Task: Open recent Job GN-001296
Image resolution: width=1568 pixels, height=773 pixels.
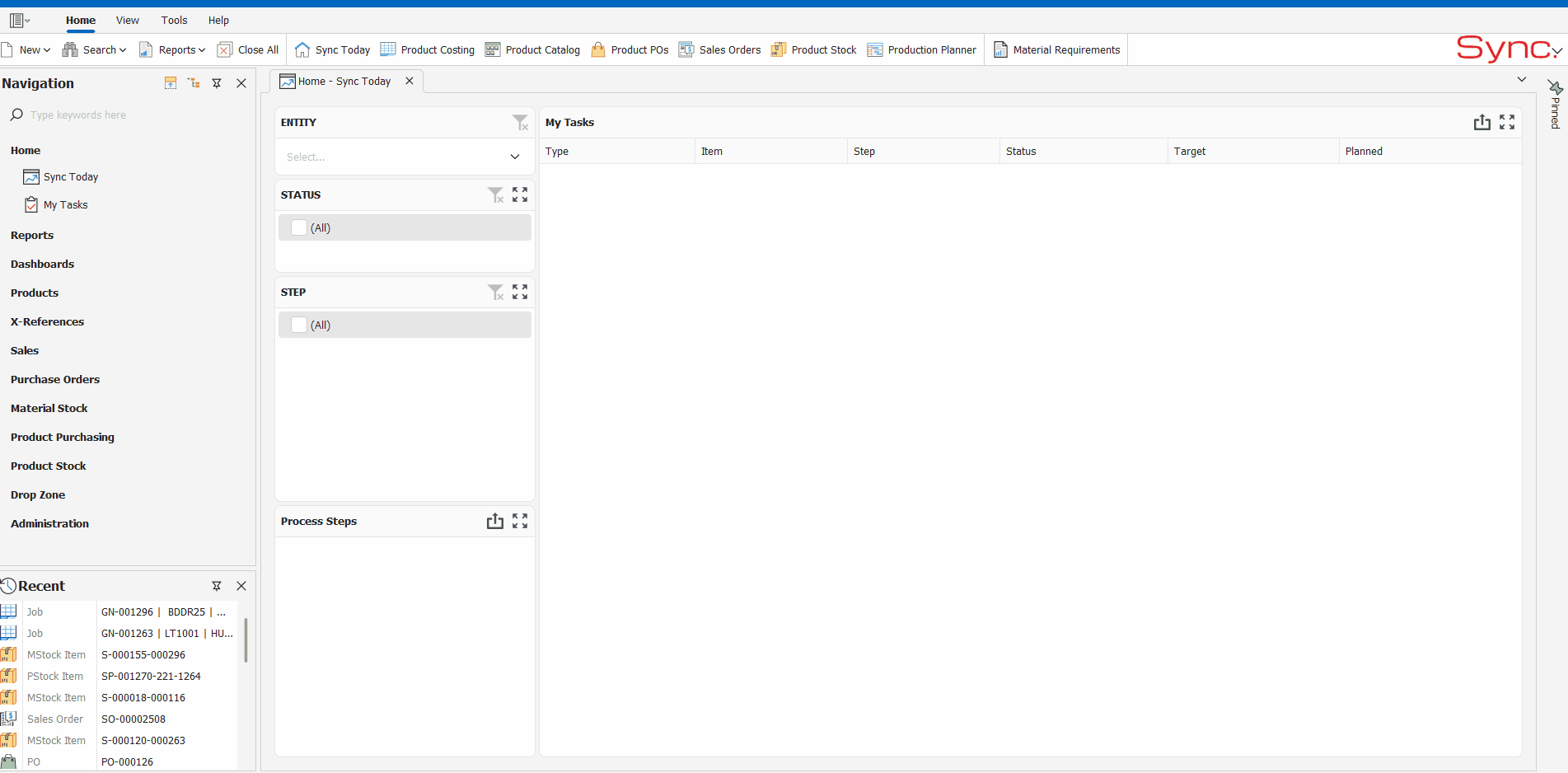Action: click(x=119, y=612)
